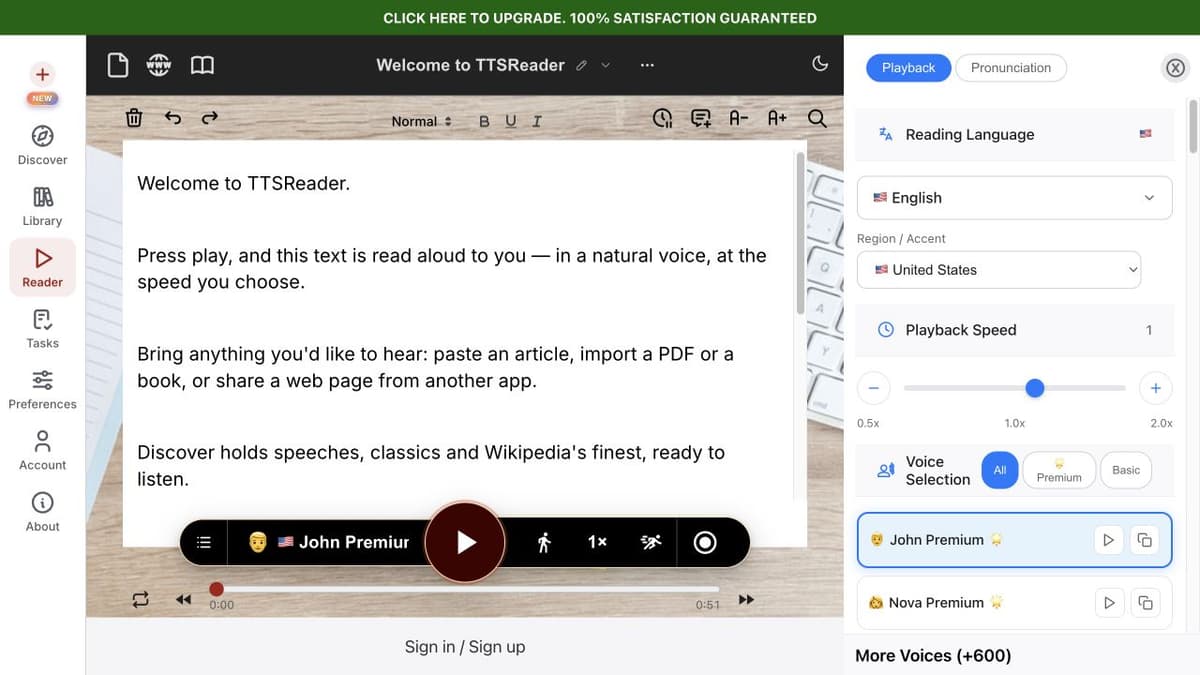
Task: Close the settings panel with X
Action: (x=1175, y=68)
